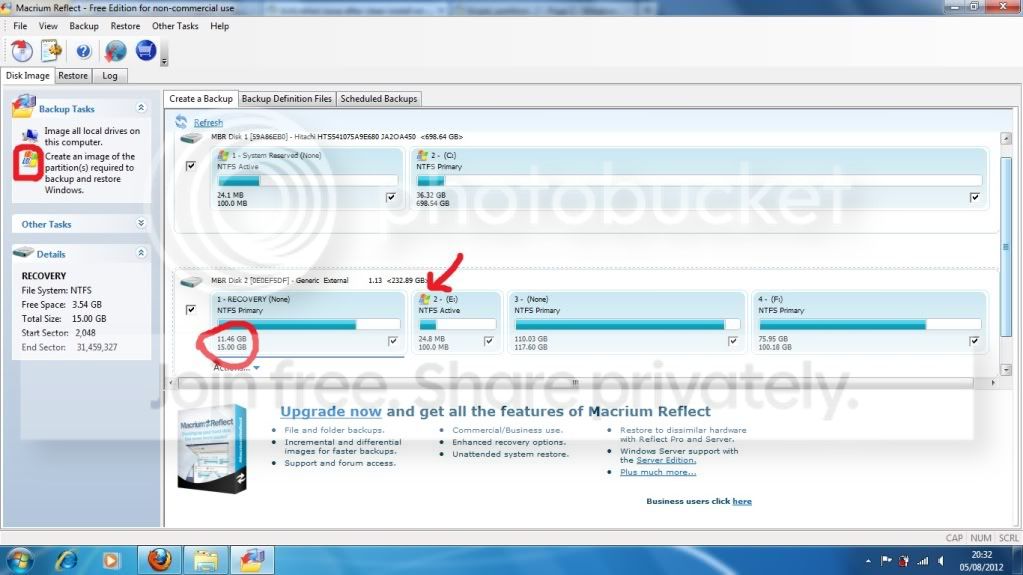Switch to Scheduled Backups tab
This screenshot has height=575, width=1023.
point(378,99)
